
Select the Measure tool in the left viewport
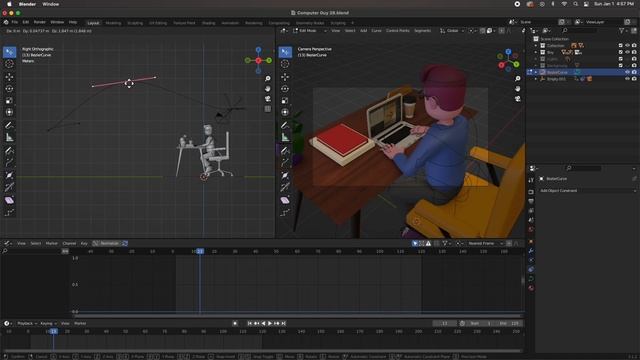click(9, 138)
